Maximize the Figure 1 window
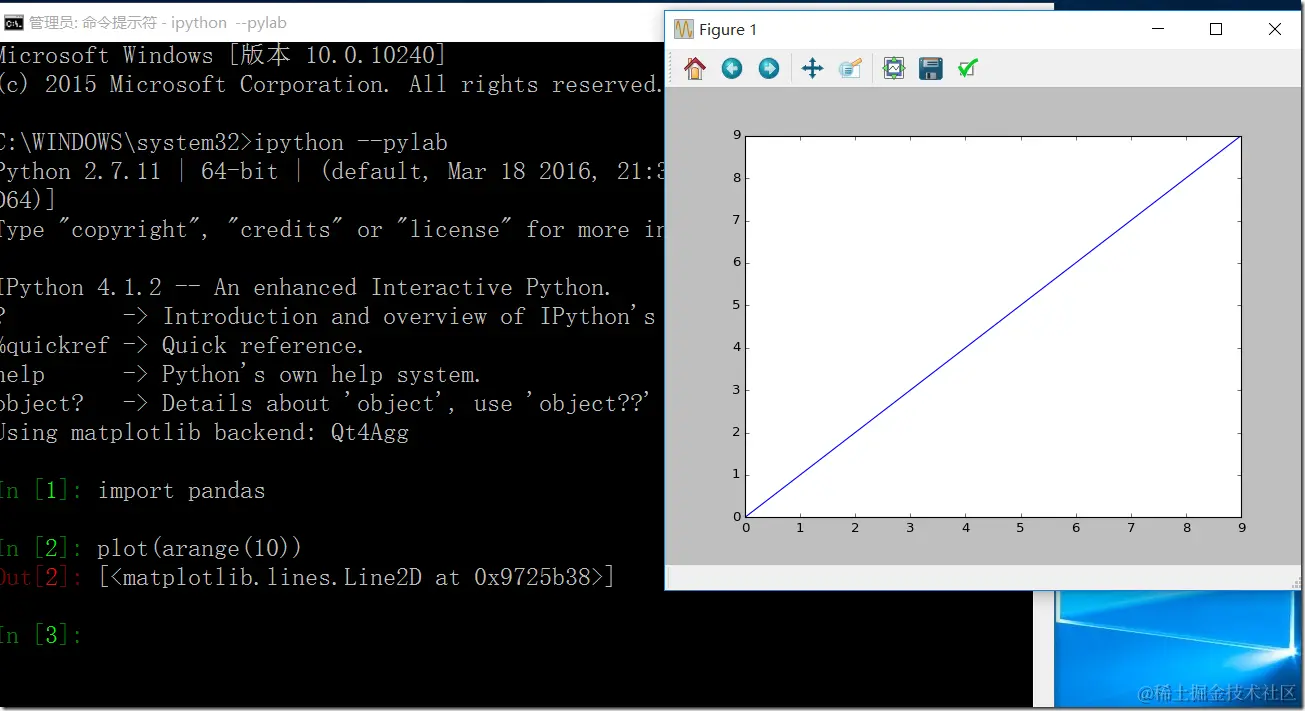This screenshot has width=1305, height=711. tap(1216, 29)
